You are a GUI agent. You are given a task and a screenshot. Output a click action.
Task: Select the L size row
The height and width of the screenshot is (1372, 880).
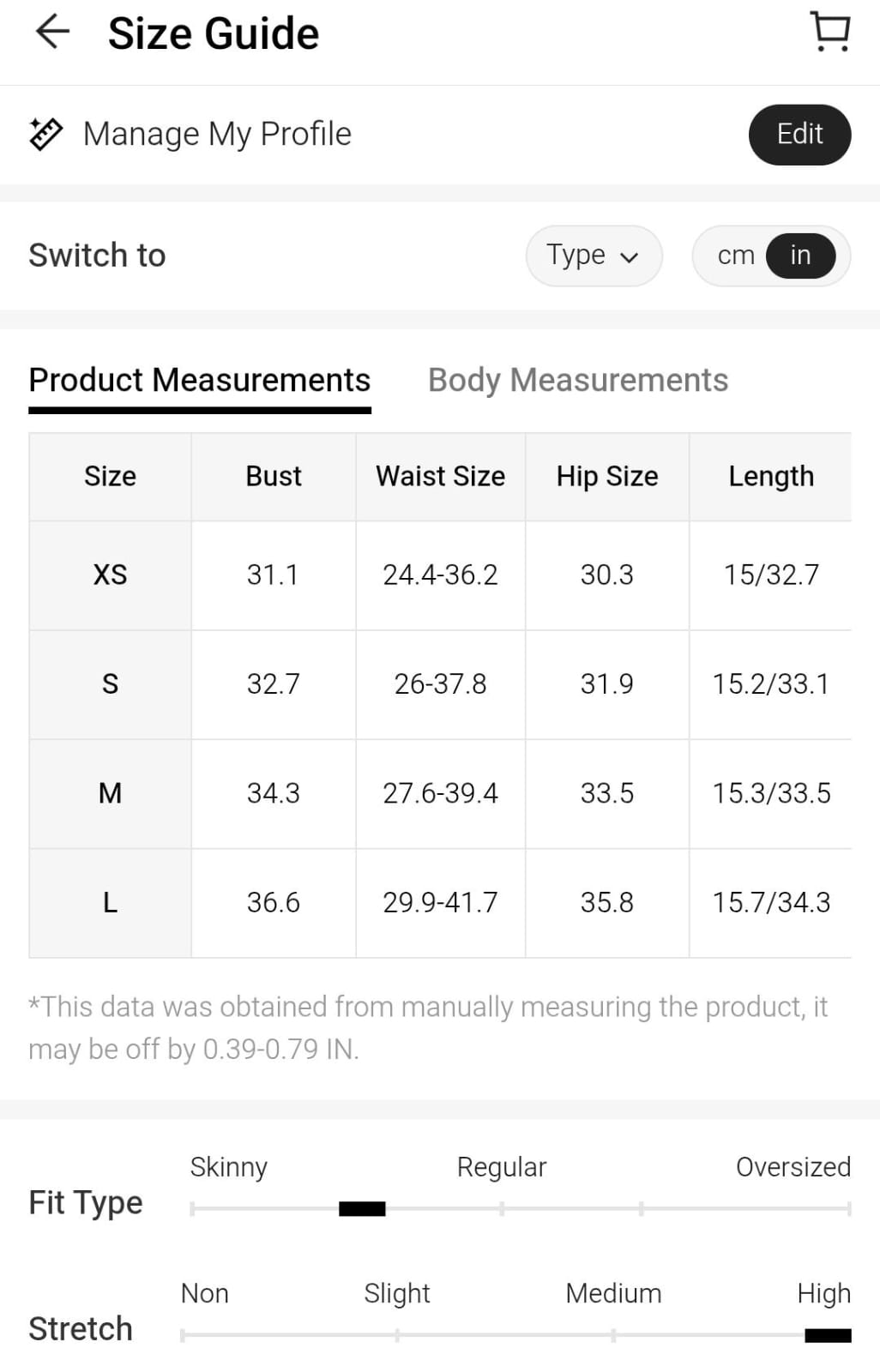point(110,903)
